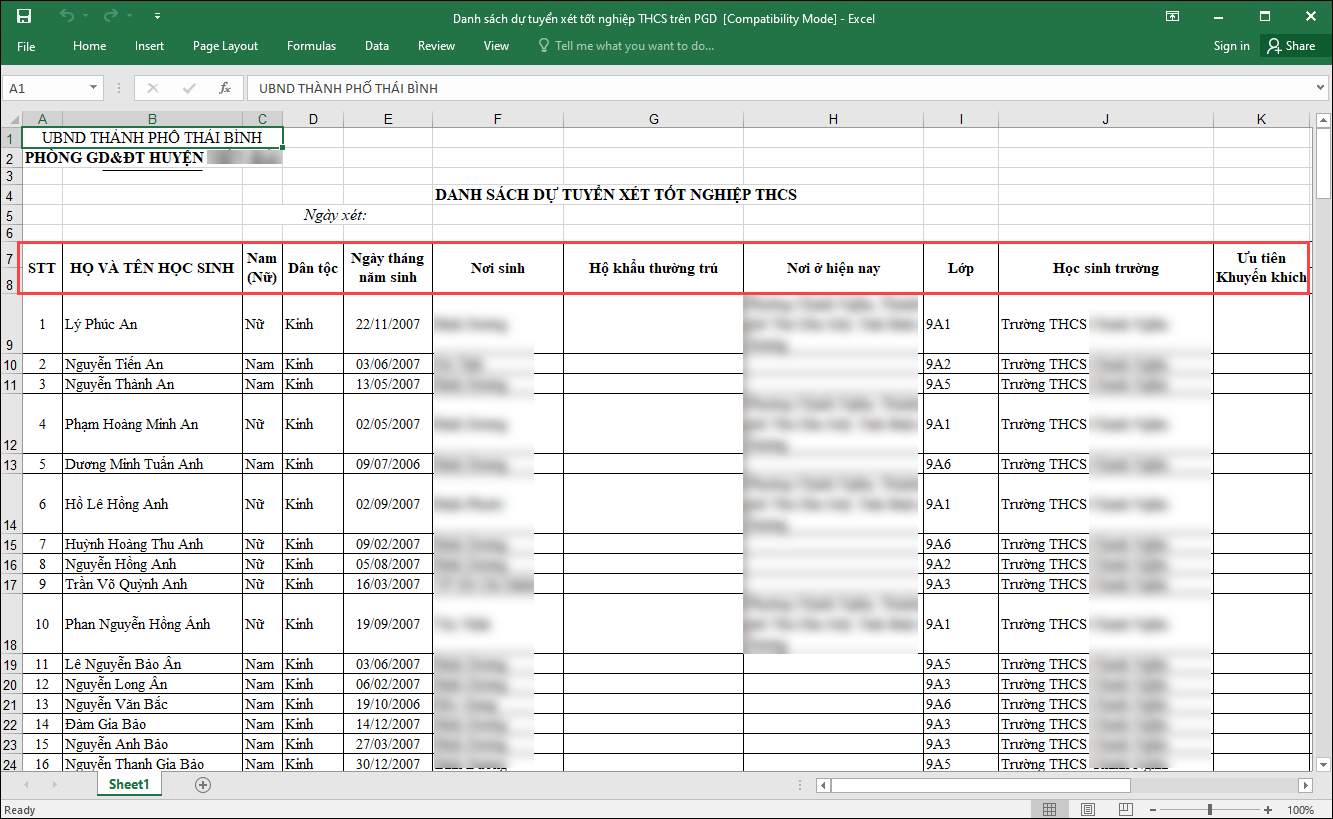
Task: Click the Sign in link
Action: point(1231,46)
